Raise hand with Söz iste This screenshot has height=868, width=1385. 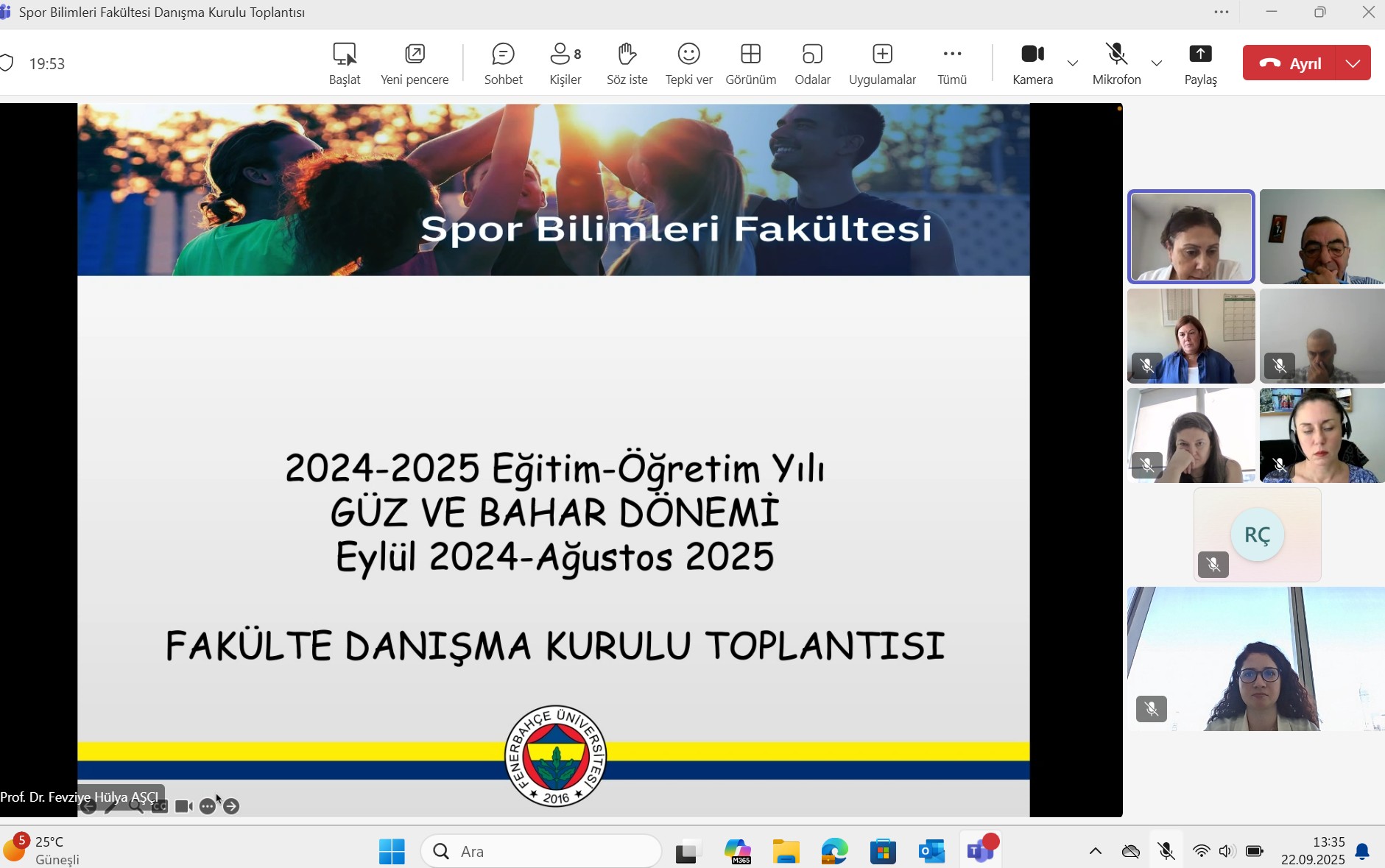pos(627,63)
